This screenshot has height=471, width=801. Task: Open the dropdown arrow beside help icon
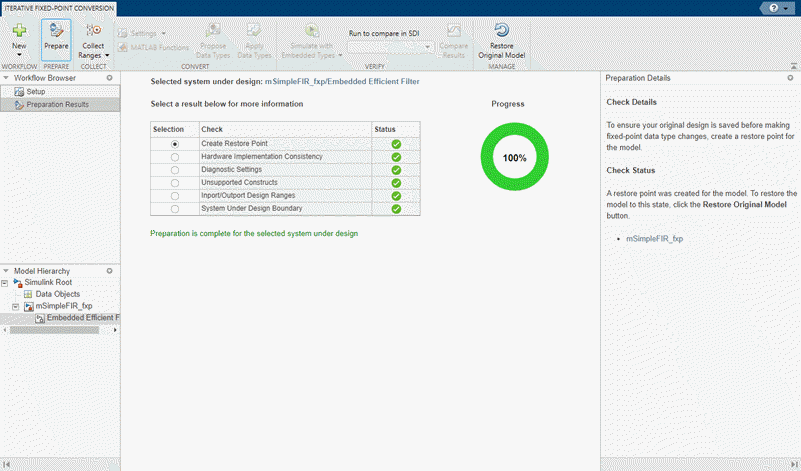[x=786, y=8]
